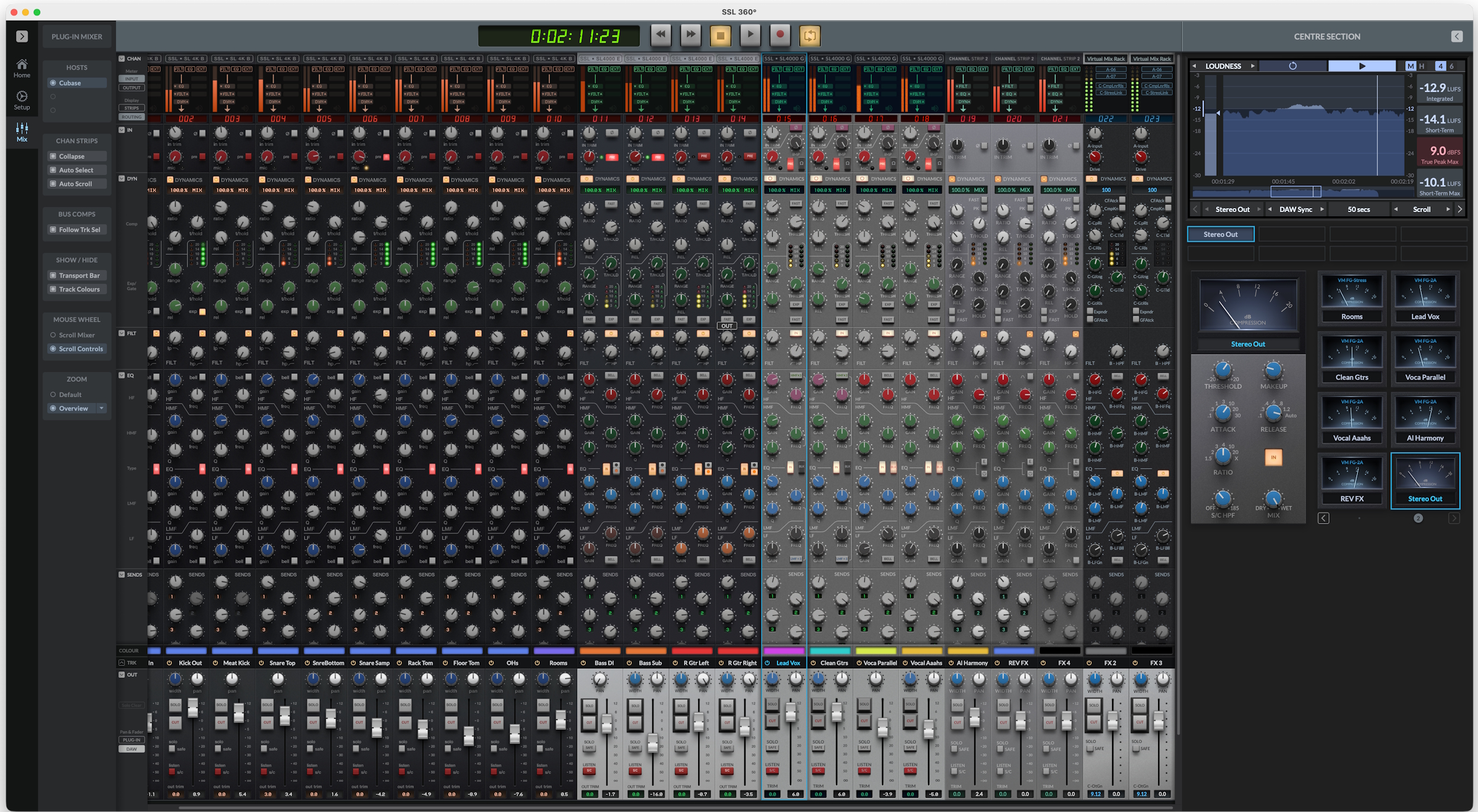The height and width of the screenshot is (812, 1478).
Task: Click the Auto Scroll button
Action: pyautogui.click(x=76, y=184)
